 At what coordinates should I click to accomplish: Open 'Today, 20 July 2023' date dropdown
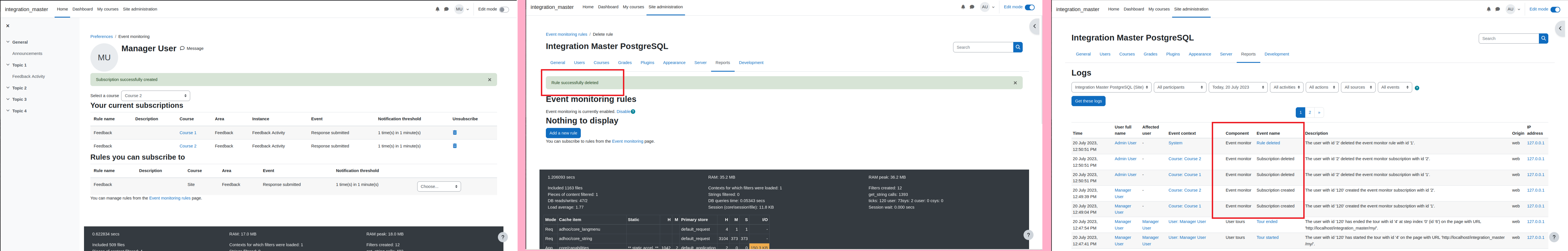[x=1238, y=88]
